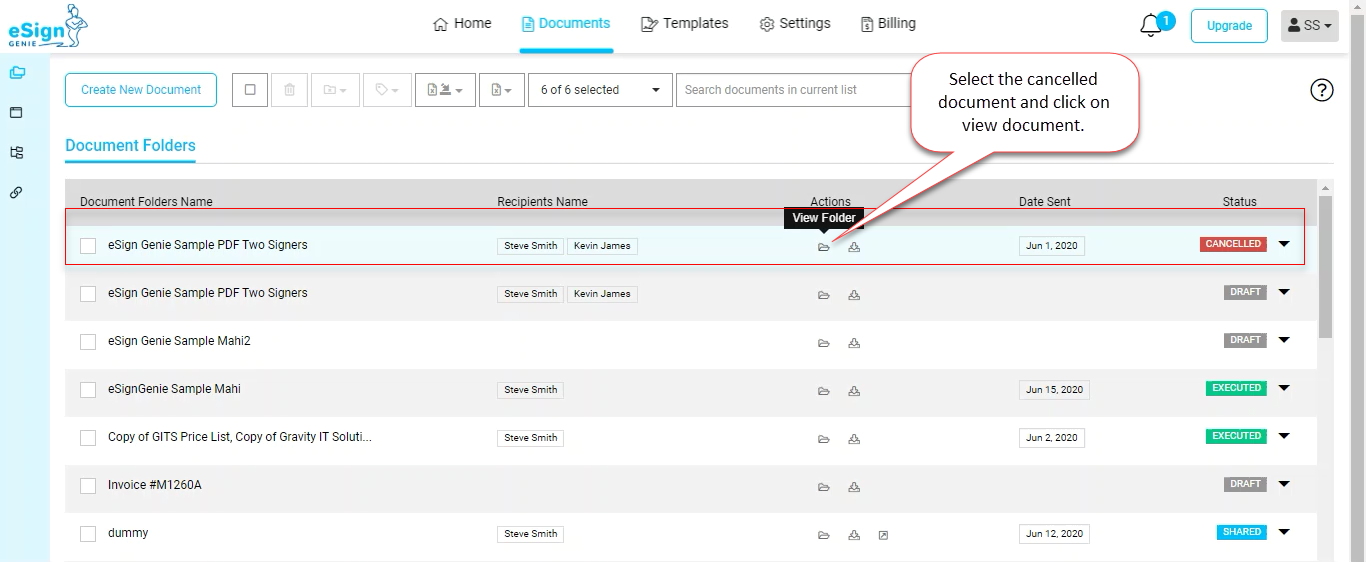Screen dimensions: 1366x562
Task: Expand the arrow beside the SHARED status
Action: tap(1285, 532)
